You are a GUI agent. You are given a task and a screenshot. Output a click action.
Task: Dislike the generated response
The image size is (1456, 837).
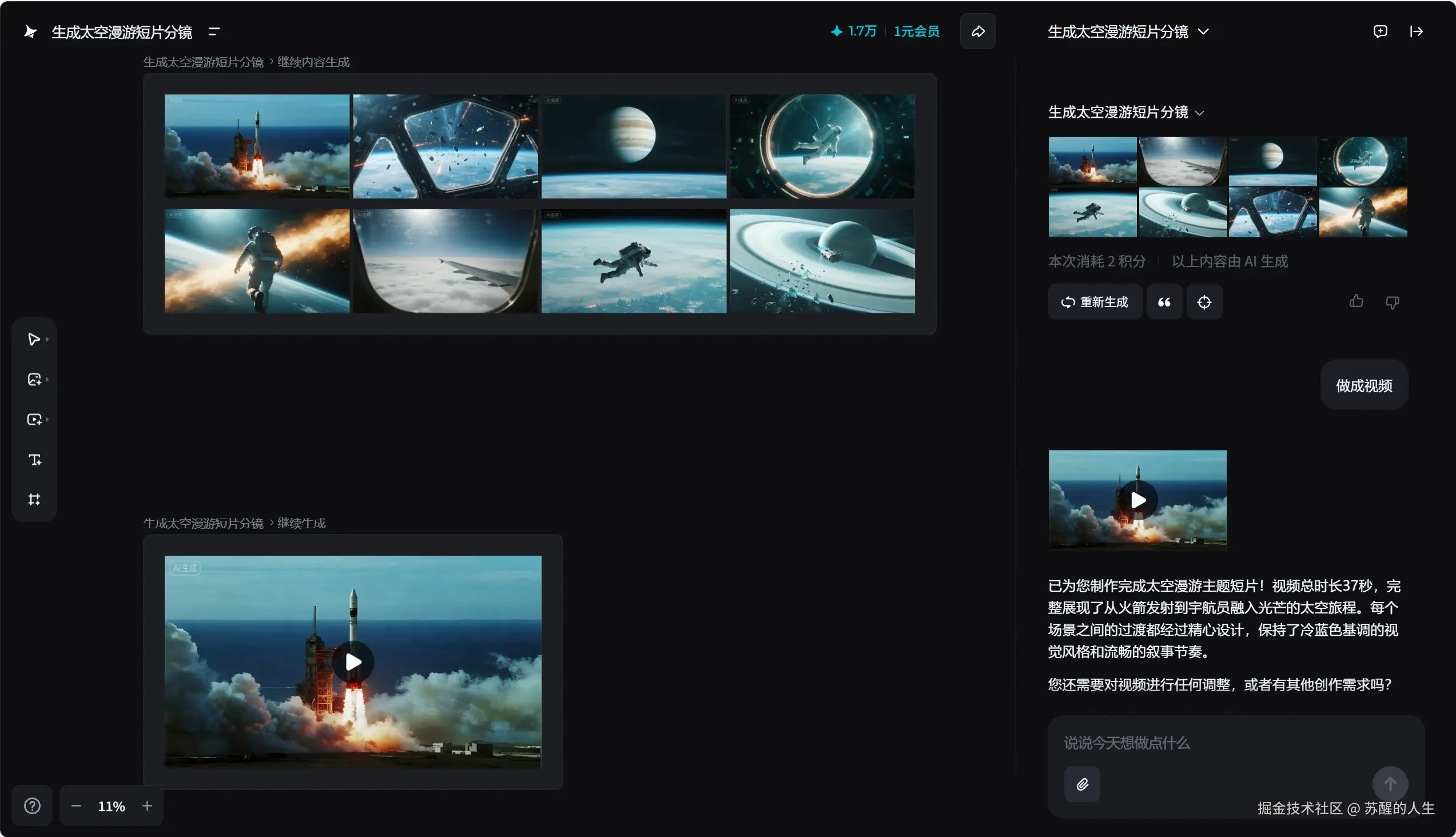1392,302
